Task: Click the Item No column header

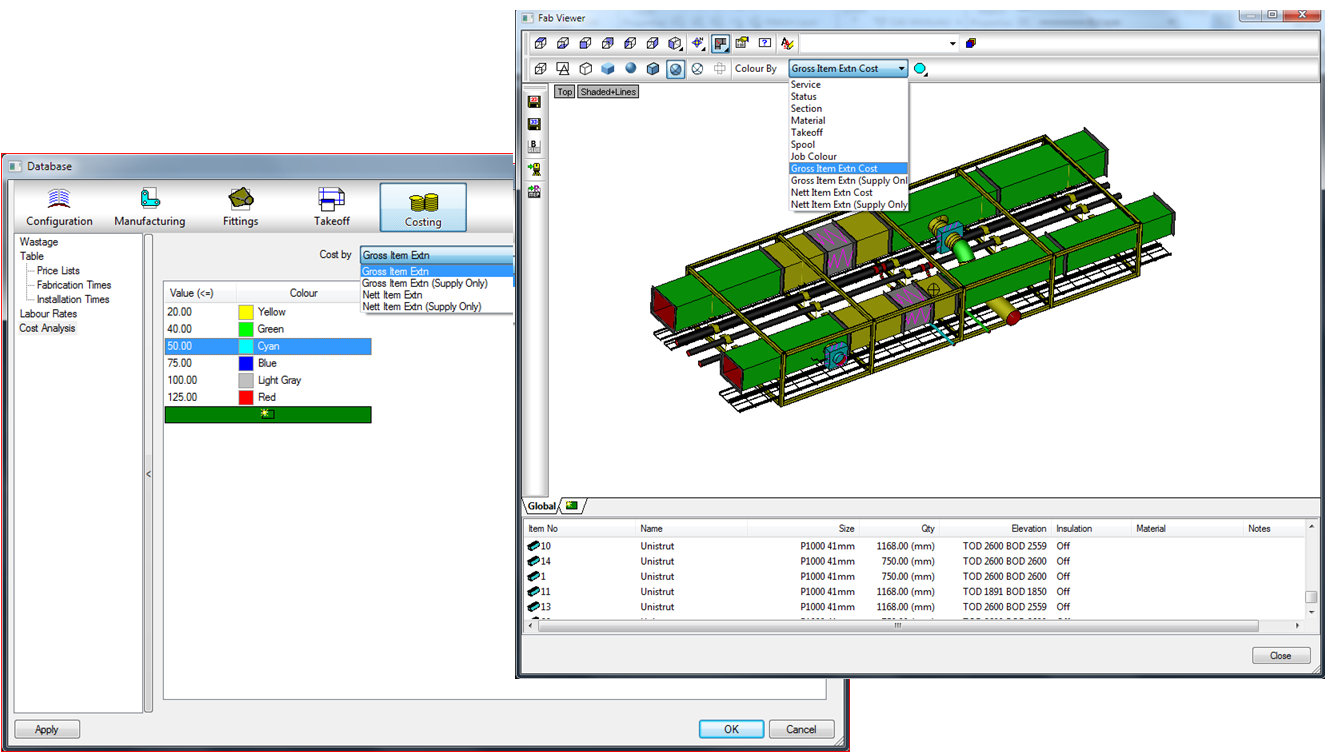Action: tap(581, 528)
